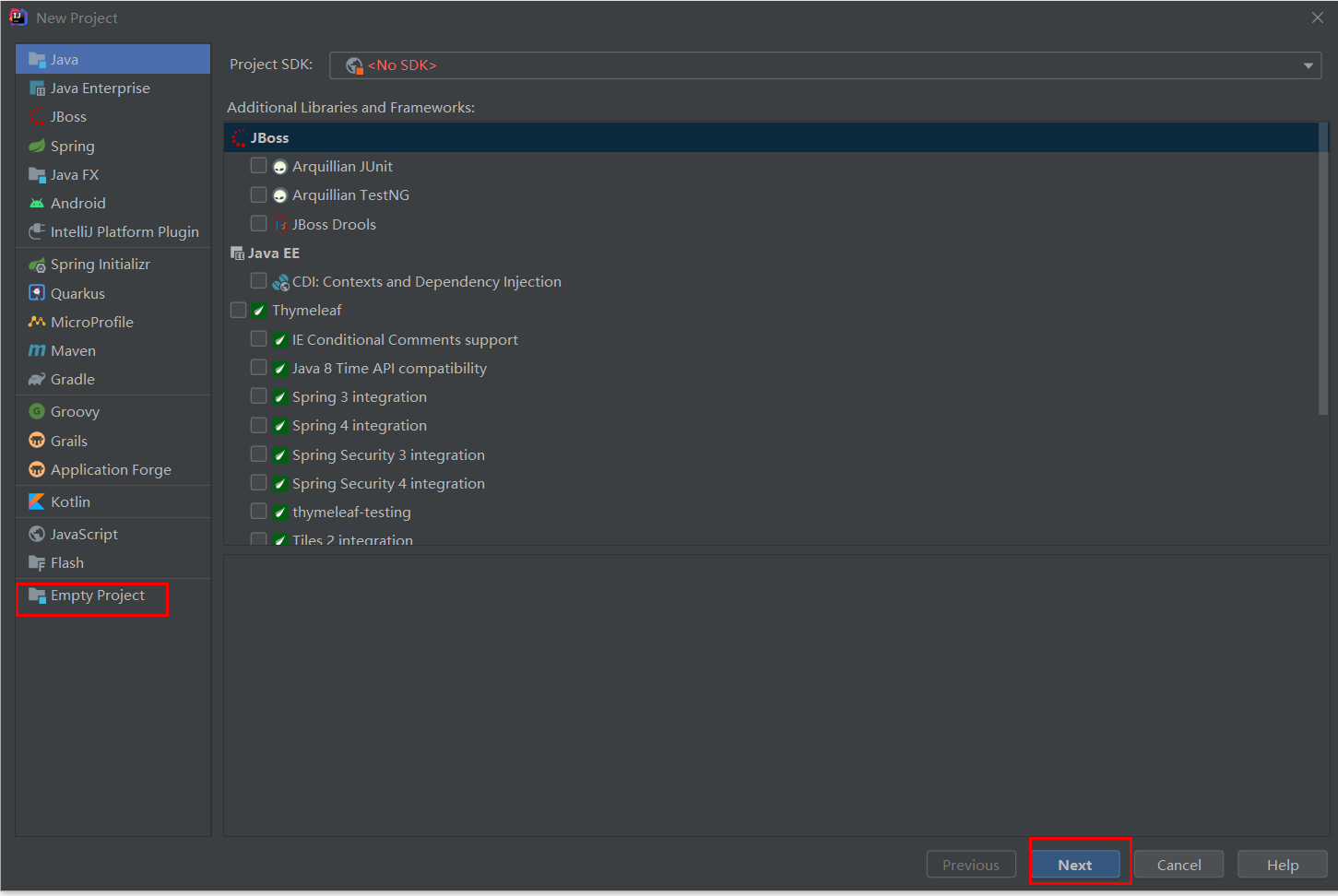1338x896 pixels.
Task: Select the Android robot icon
Action: (x=37, y=204)
